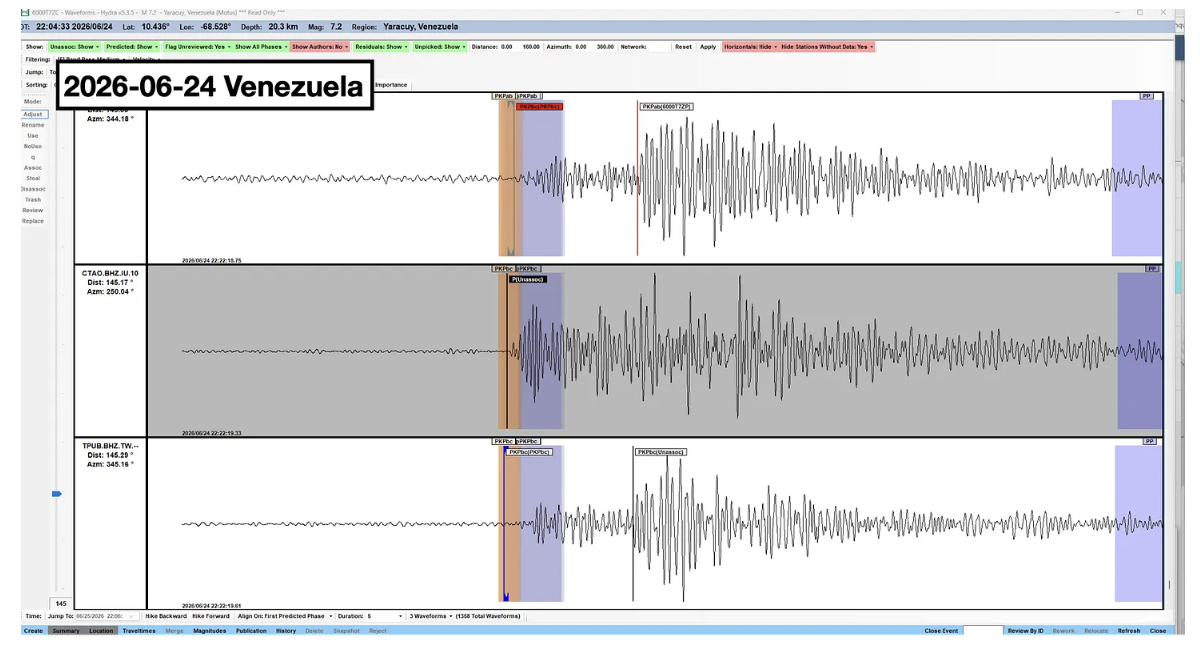Click the orange PKPbc window on CTAO trace

click(508, 351)
